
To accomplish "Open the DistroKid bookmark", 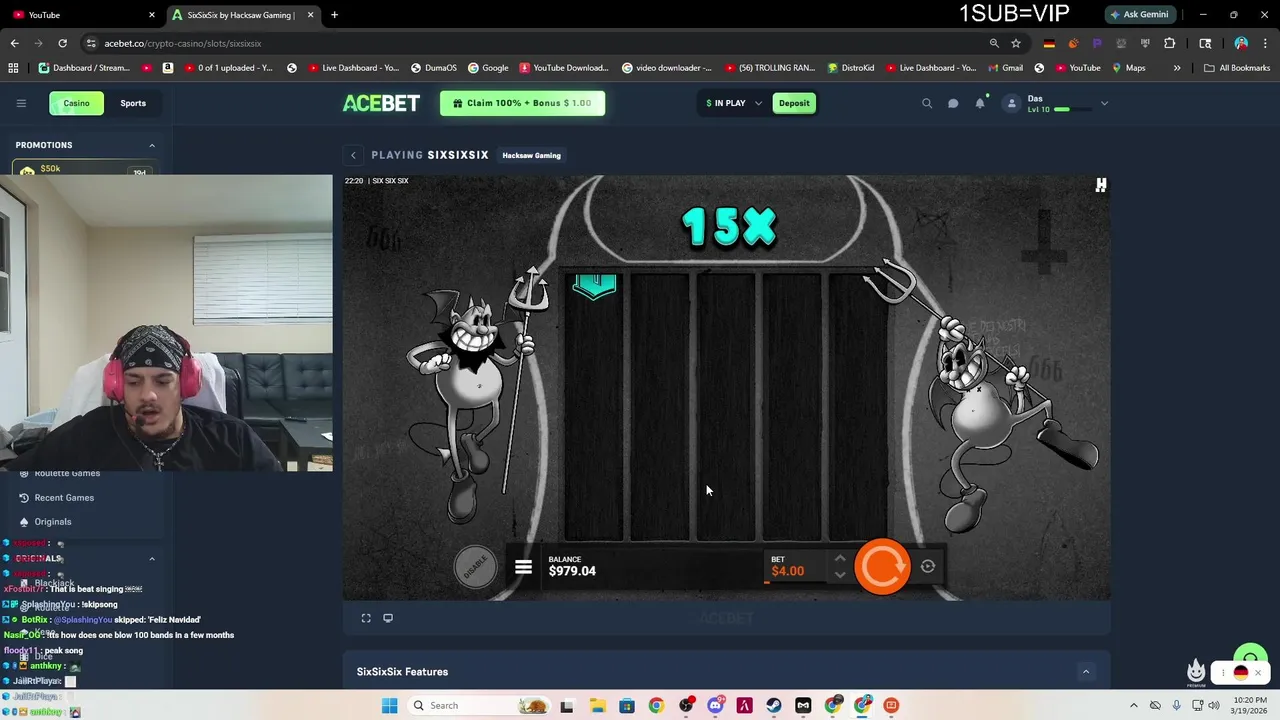I will click(851, 68).
